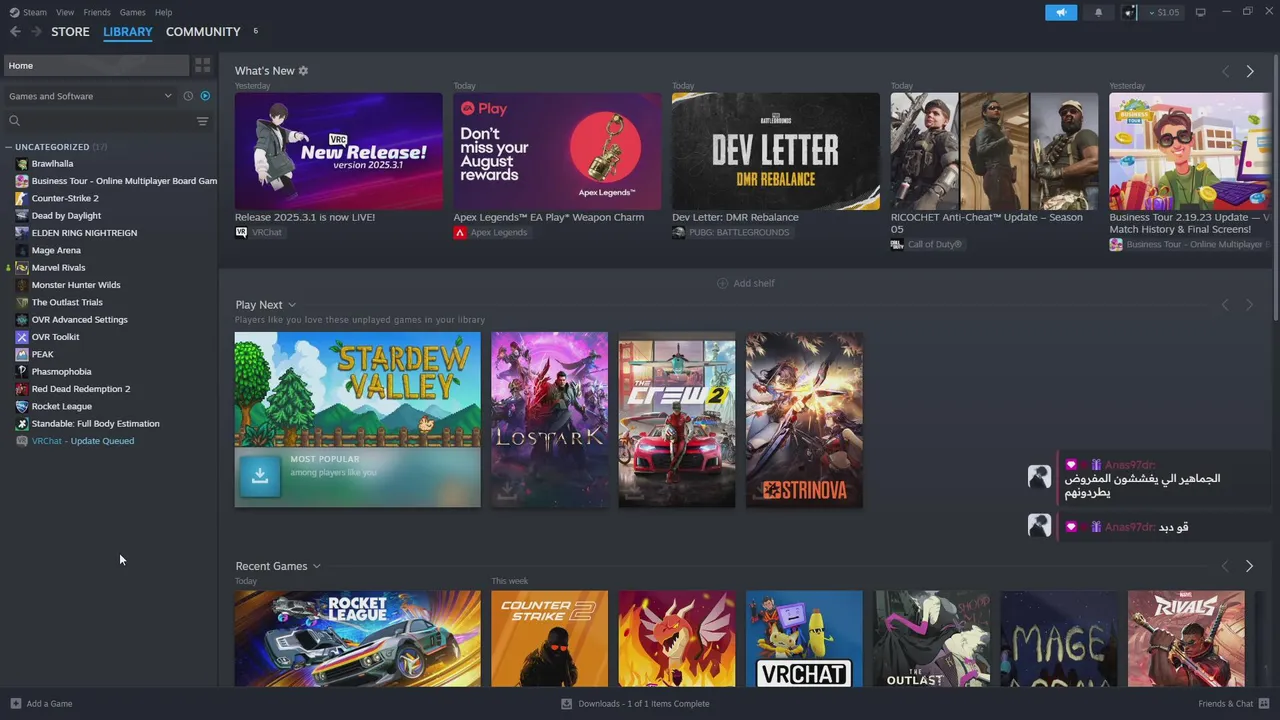Open the Help menu
Screen dimensions: 1280x720
164,12
